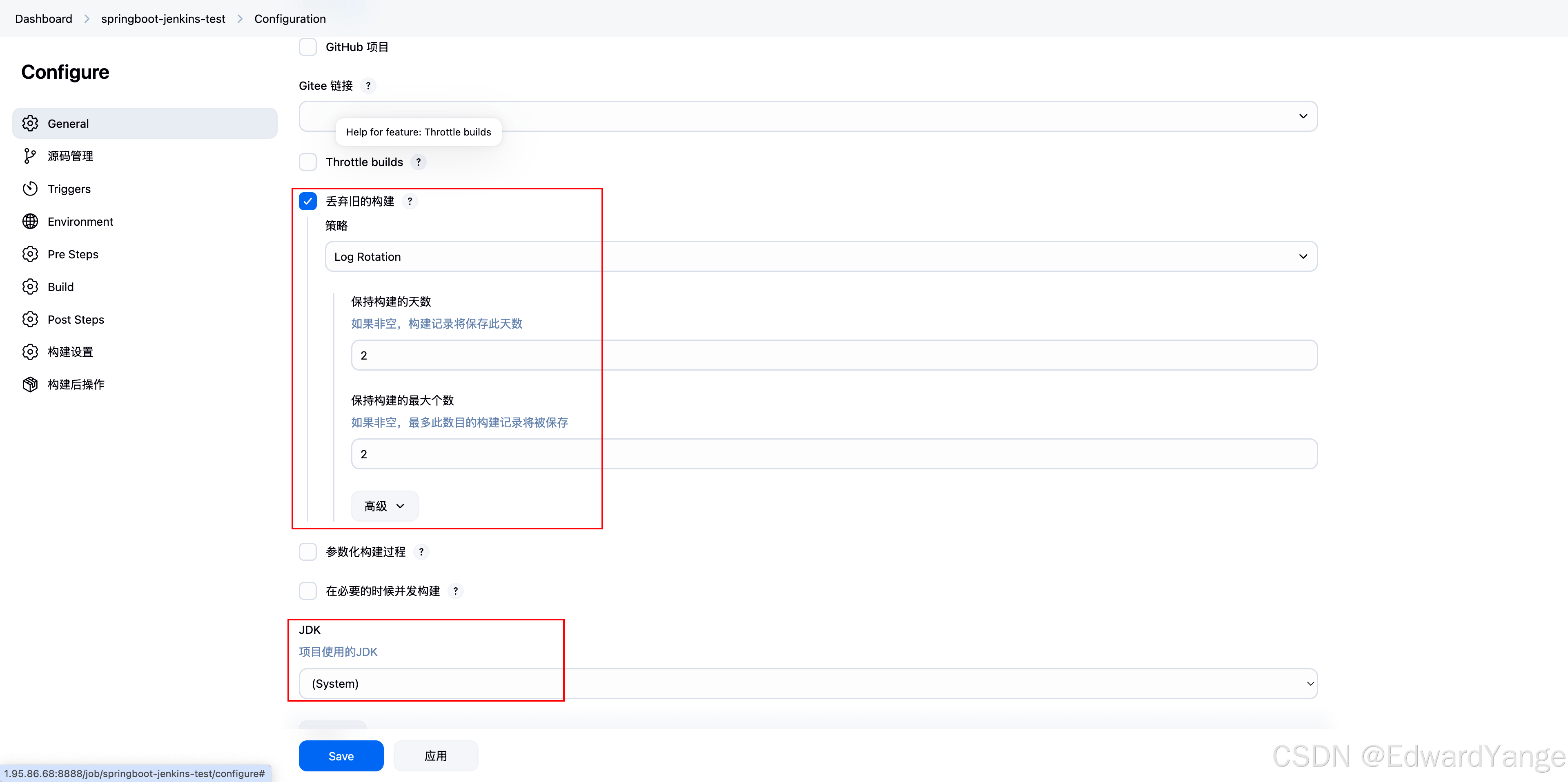
Task: Open help for 在必要的时候并发构建
Action: click(x=455, y=591)
